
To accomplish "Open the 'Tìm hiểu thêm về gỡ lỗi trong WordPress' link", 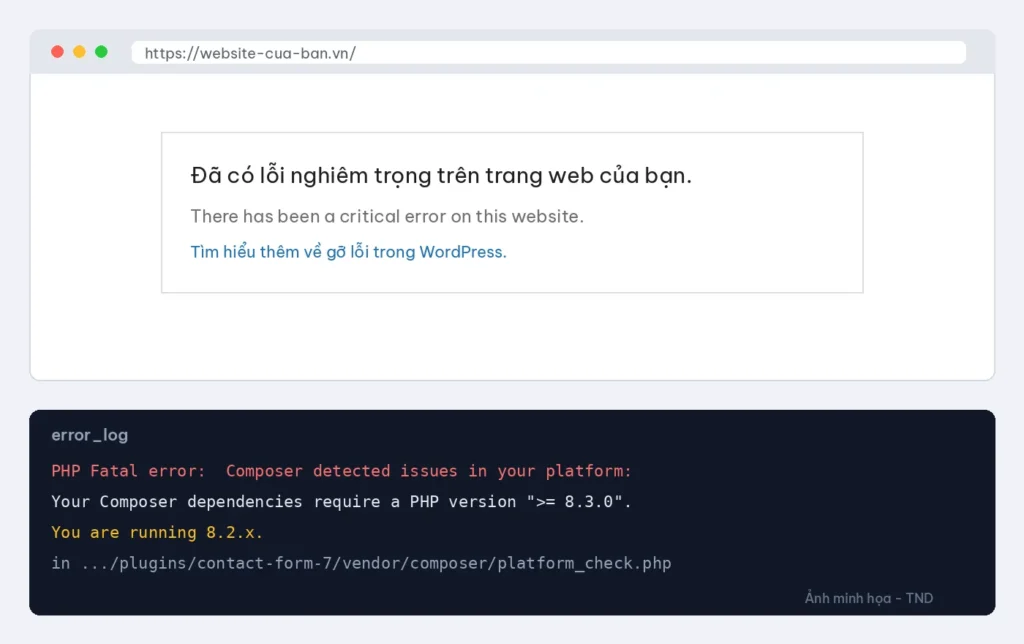I will [348, 252].
